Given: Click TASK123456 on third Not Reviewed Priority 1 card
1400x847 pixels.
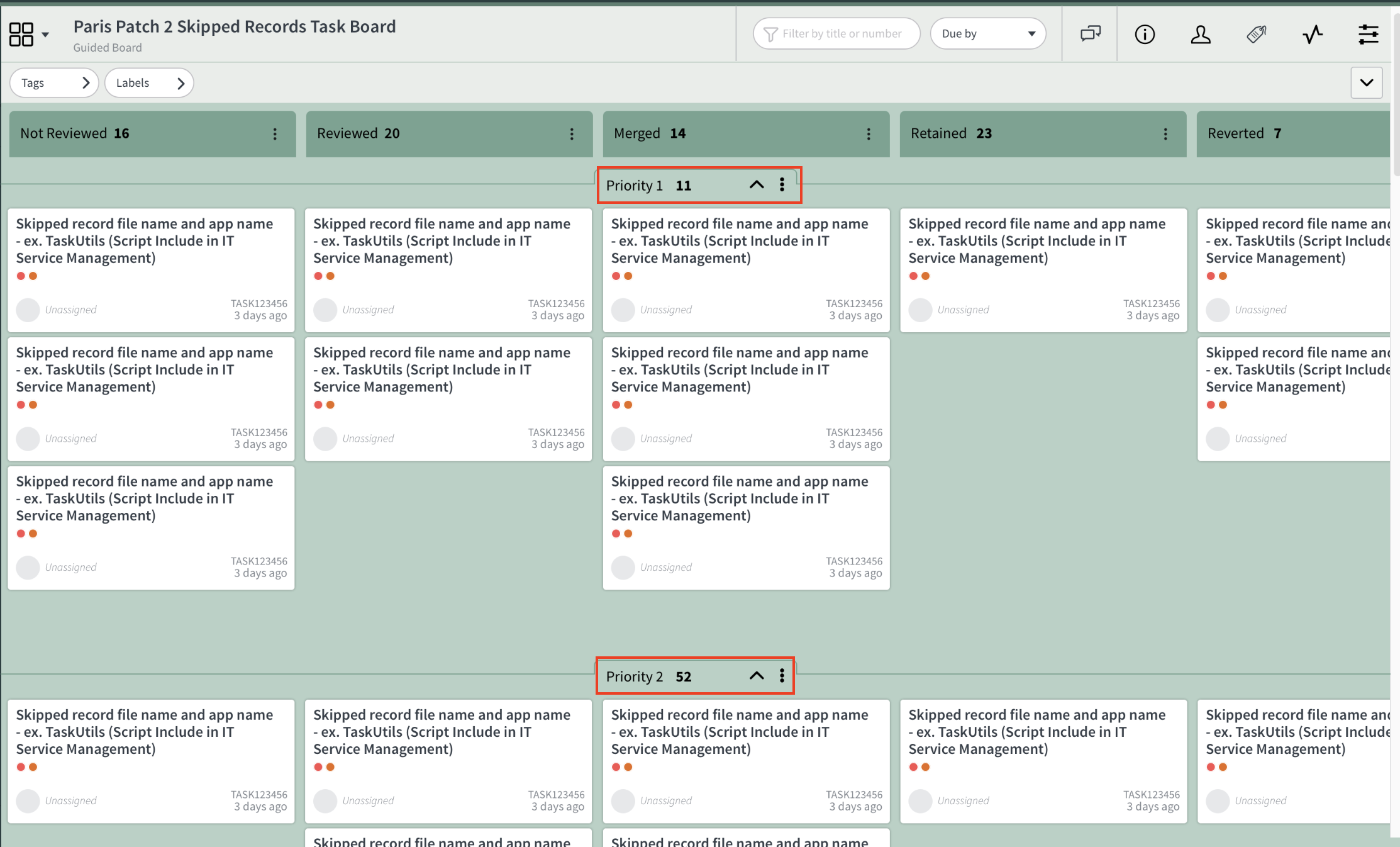Looking at the screenshot, I should coord(259,561).
